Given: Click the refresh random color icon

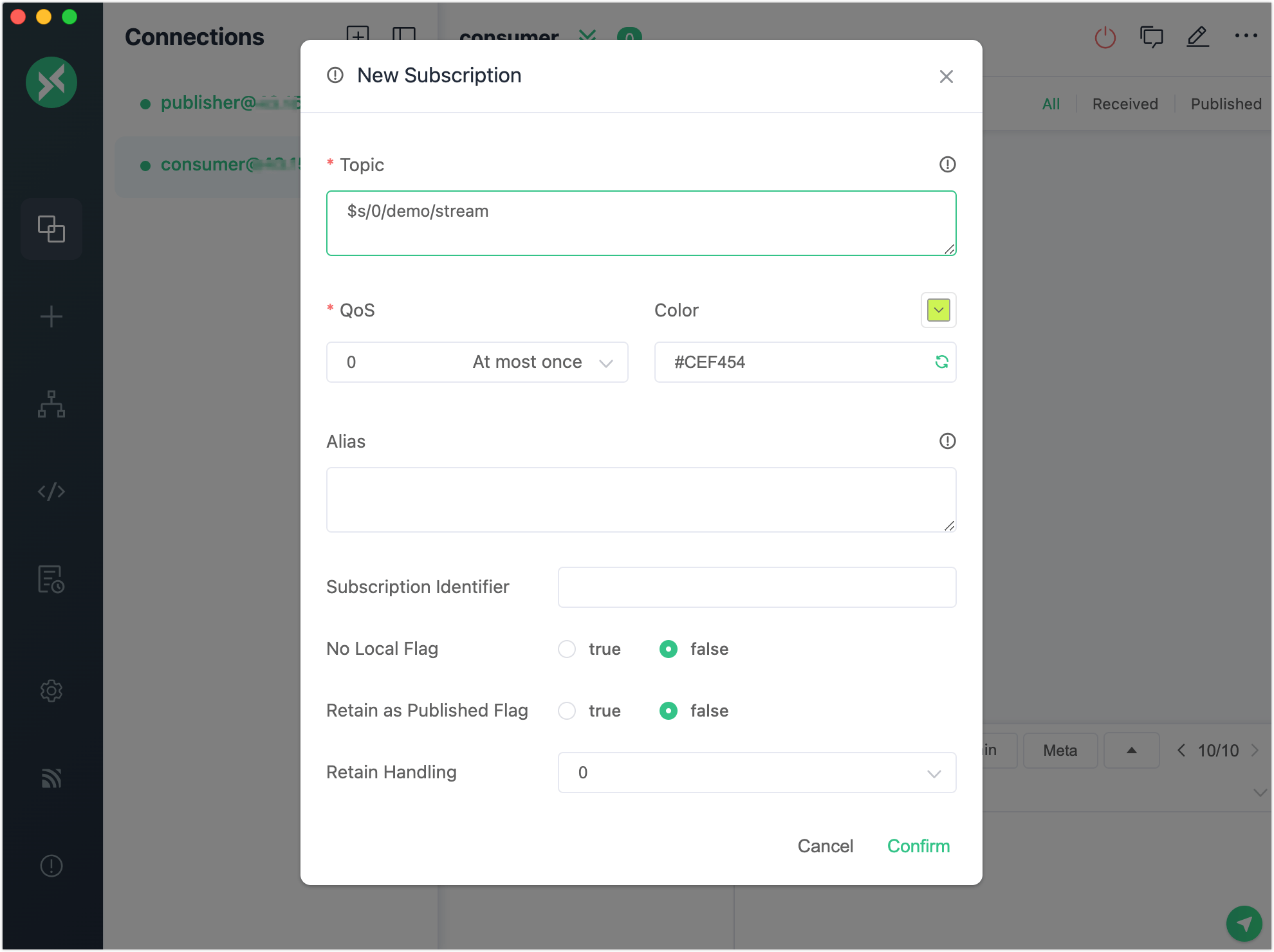Looking at the screenshot, I should 941,362.
